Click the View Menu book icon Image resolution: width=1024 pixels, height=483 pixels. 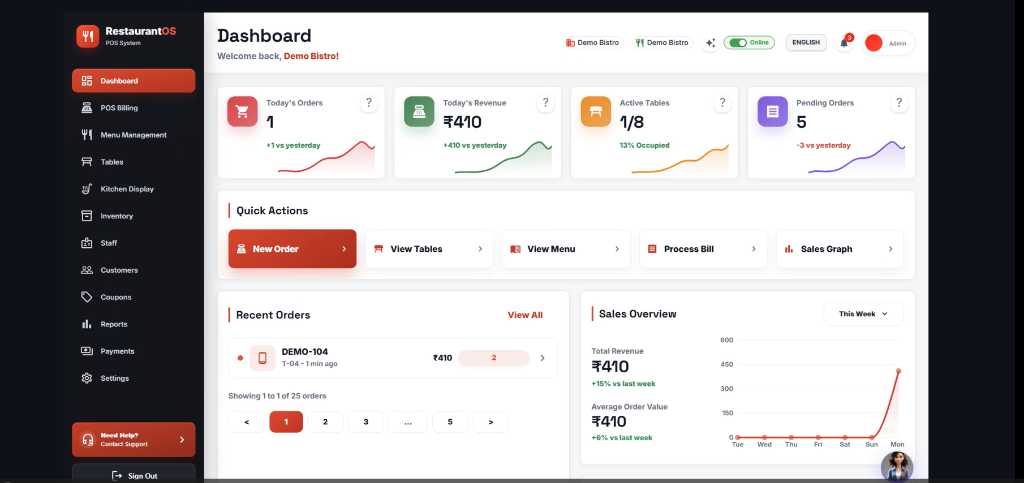pos(515,249)
